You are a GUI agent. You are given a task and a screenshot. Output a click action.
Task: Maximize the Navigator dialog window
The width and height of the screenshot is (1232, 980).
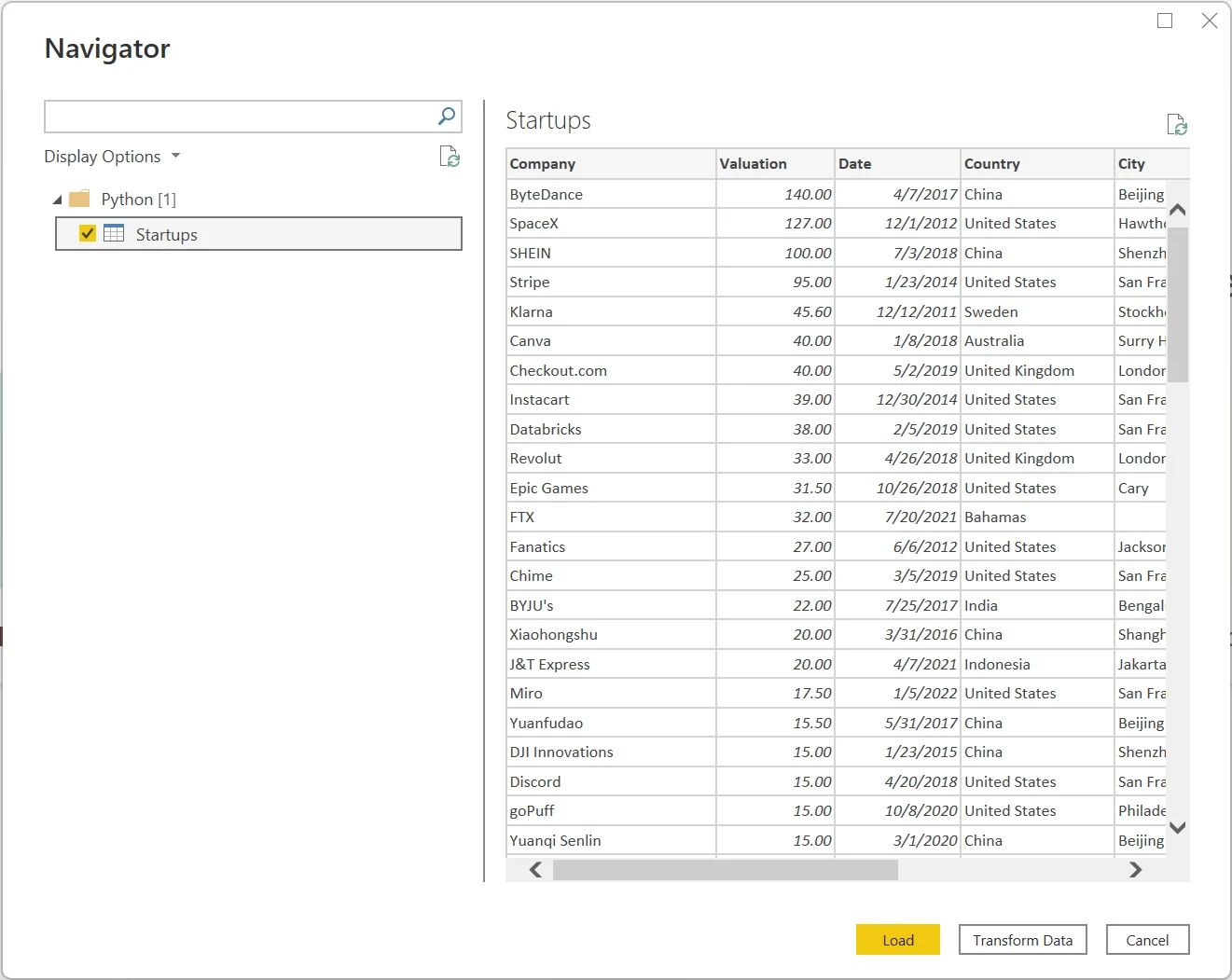click(1165, 21)
